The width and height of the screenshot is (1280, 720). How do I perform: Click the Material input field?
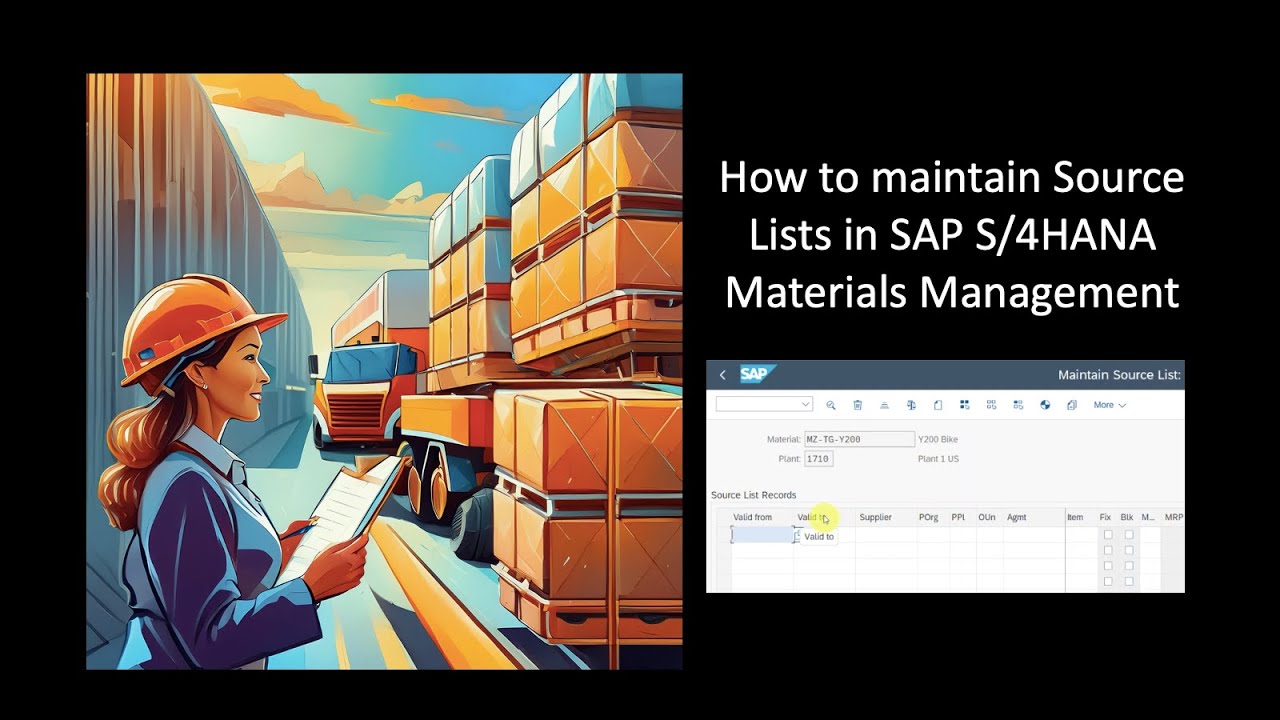pos(859,439)
